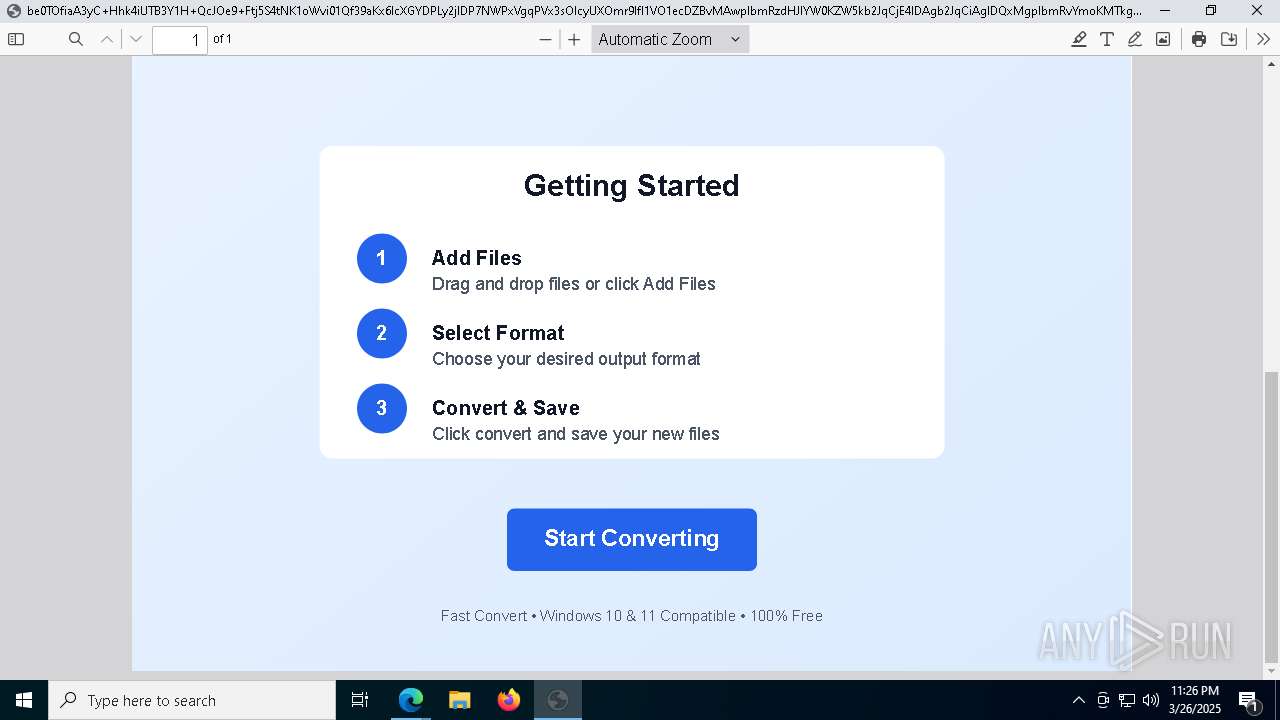Screen dimensions: 1280x720
Task: Click the page number input field
Action: click(x=180, y=40)
